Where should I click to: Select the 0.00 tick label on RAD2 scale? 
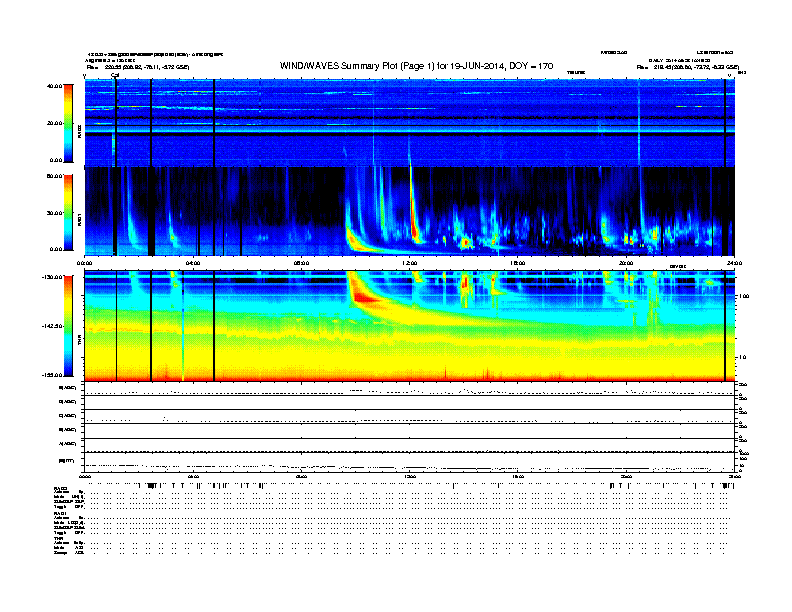(x=56, y=160)
